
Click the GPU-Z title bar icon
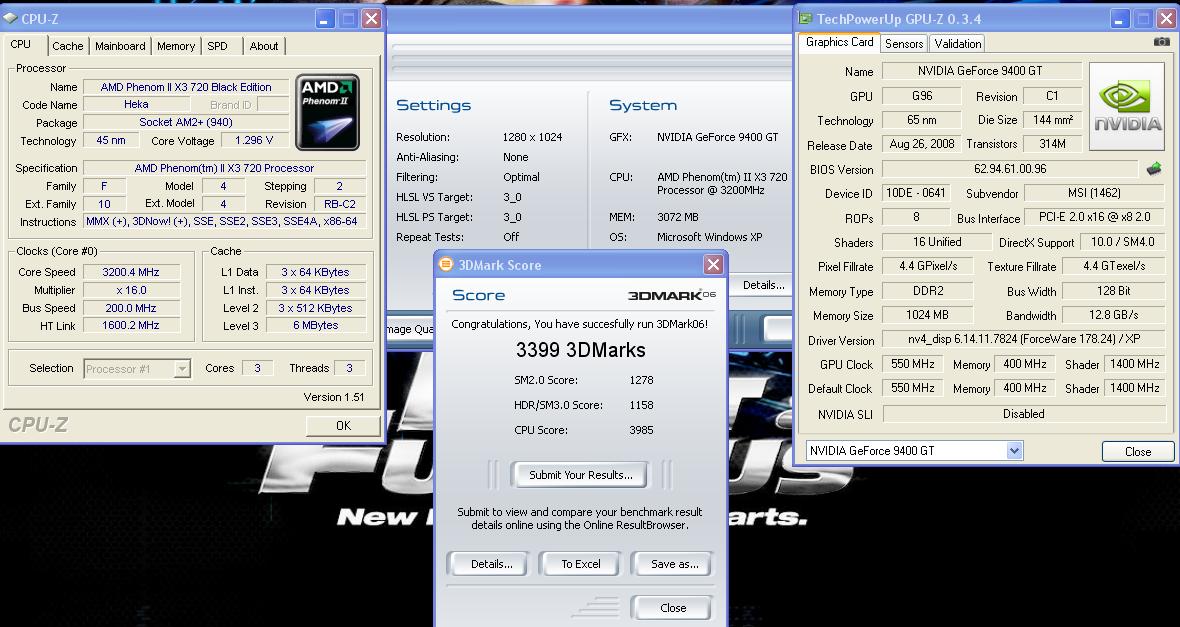point(806,19)
